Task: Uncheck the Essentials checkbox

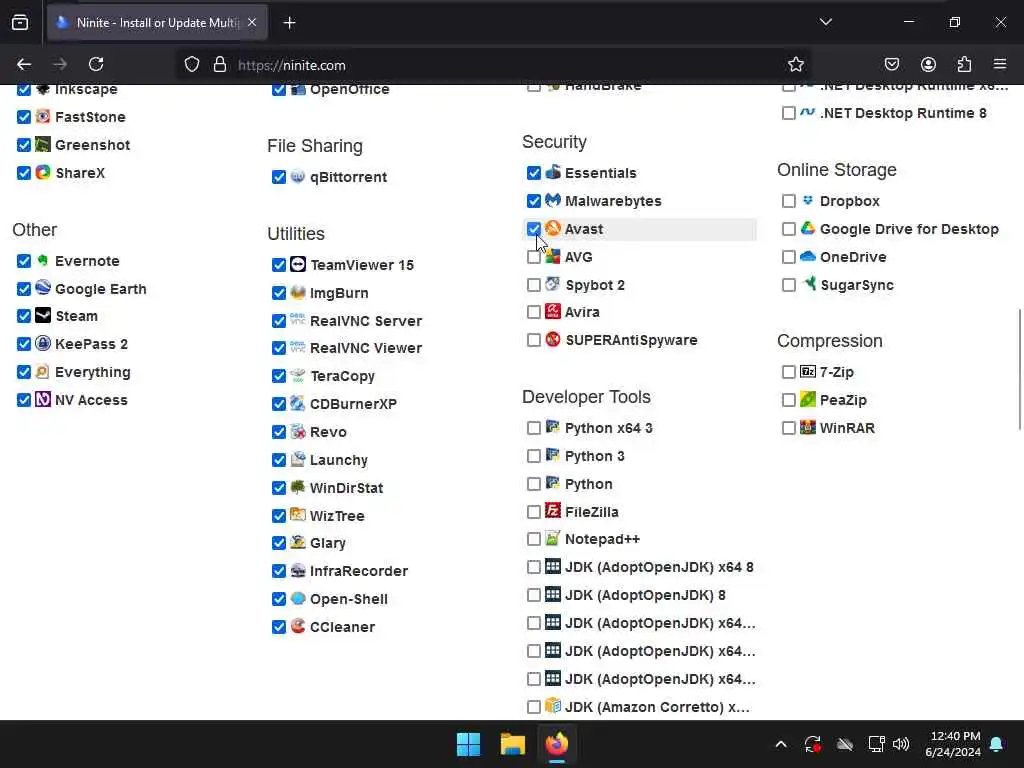Action: coord(534,172)
